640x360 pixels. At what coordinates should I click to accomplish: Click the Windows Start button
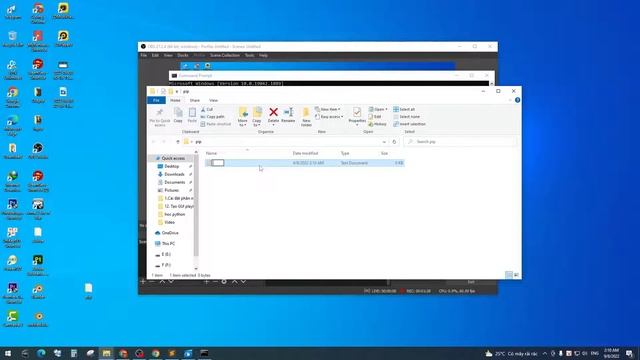coord(8,353)
